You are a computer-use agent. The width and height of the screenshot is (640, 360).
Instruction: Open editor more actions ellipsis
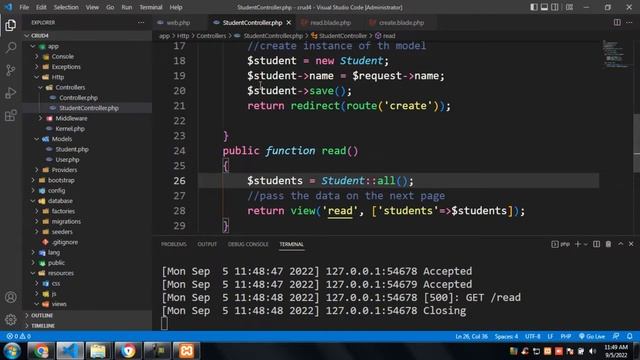(629, 22)
